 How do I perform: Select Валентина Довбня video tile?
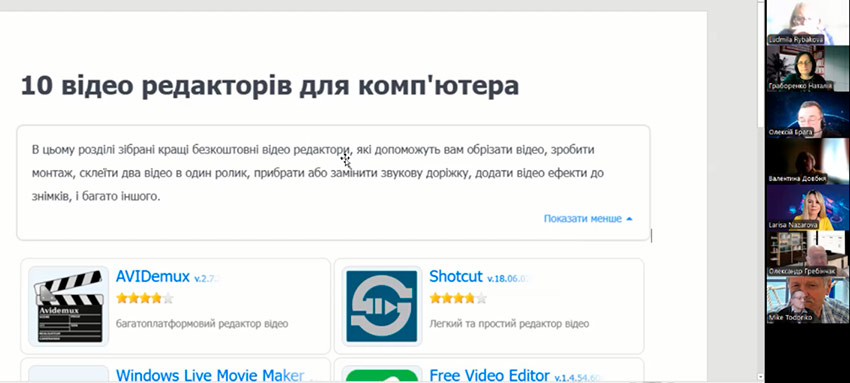click(808, 161)
